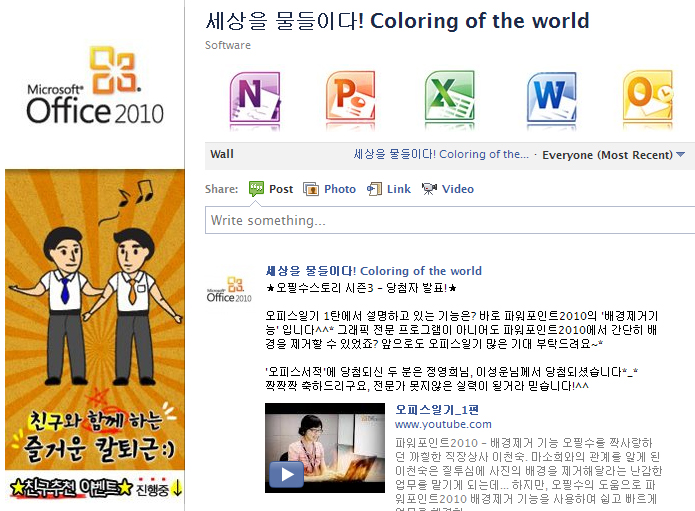
Task: Click the Photo share icon
Action: 311,189
